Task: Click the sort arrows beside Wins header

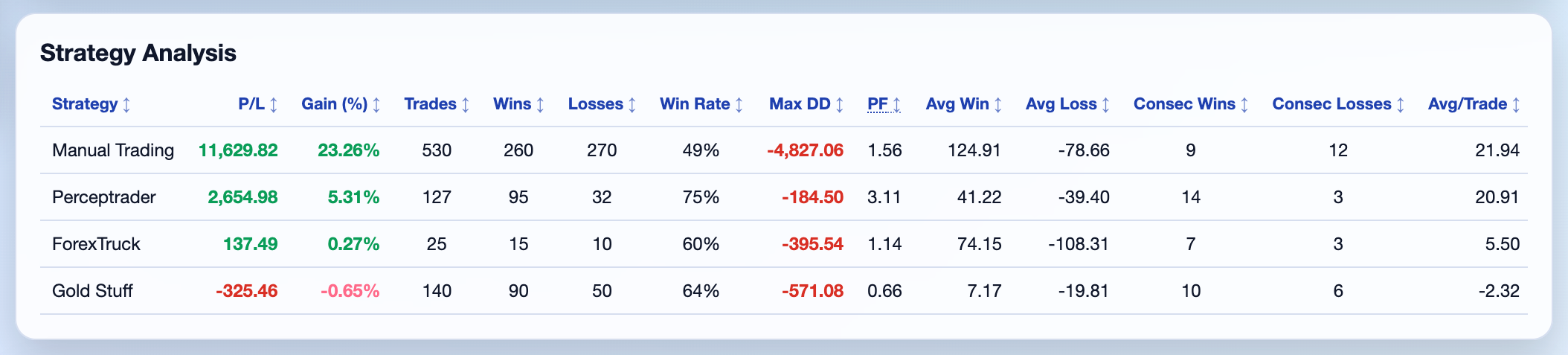Action: tap(540, 105)
